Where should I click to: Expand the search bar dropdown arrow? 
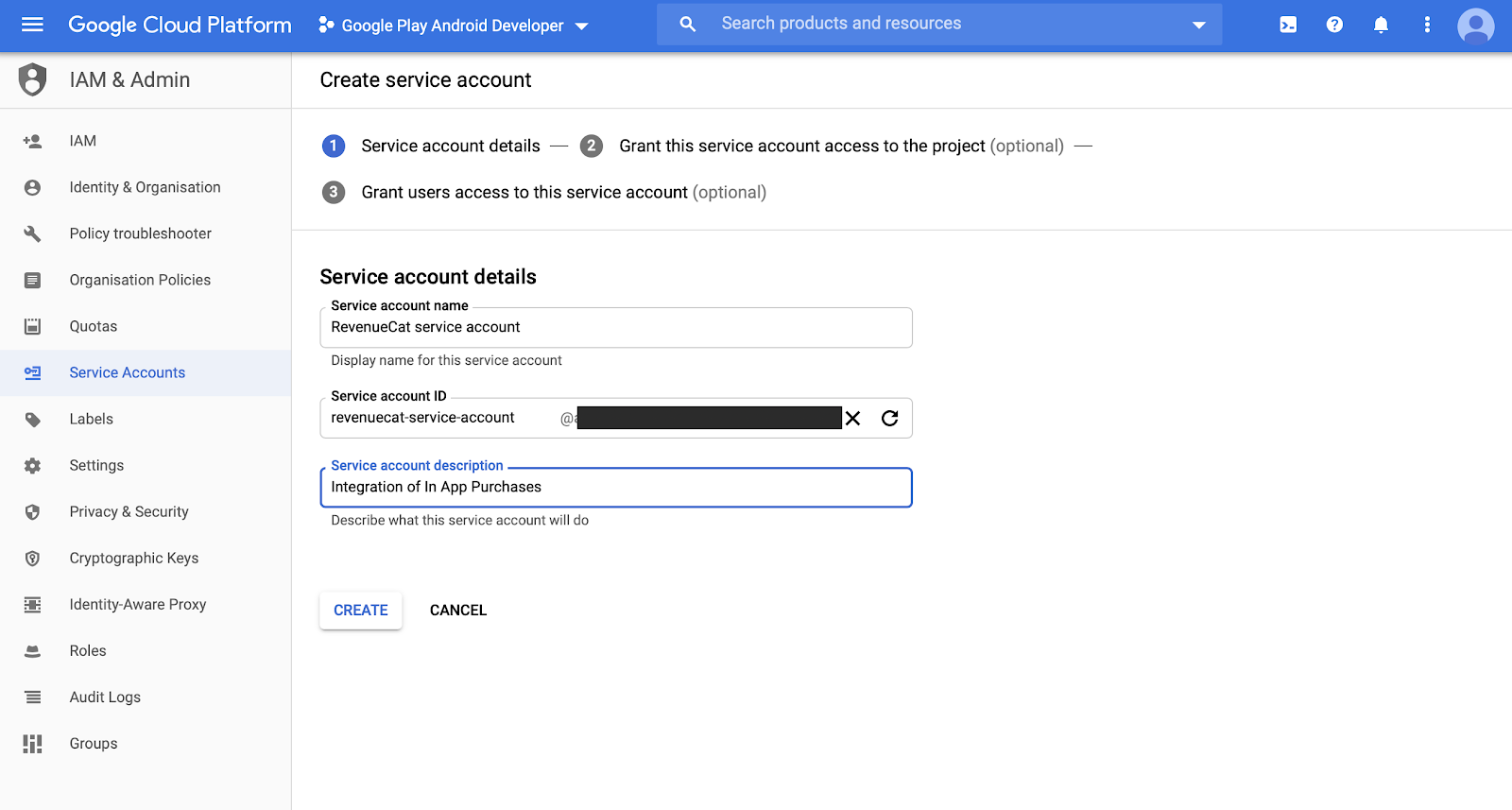pyautogui.click(x=1198, y=26)
